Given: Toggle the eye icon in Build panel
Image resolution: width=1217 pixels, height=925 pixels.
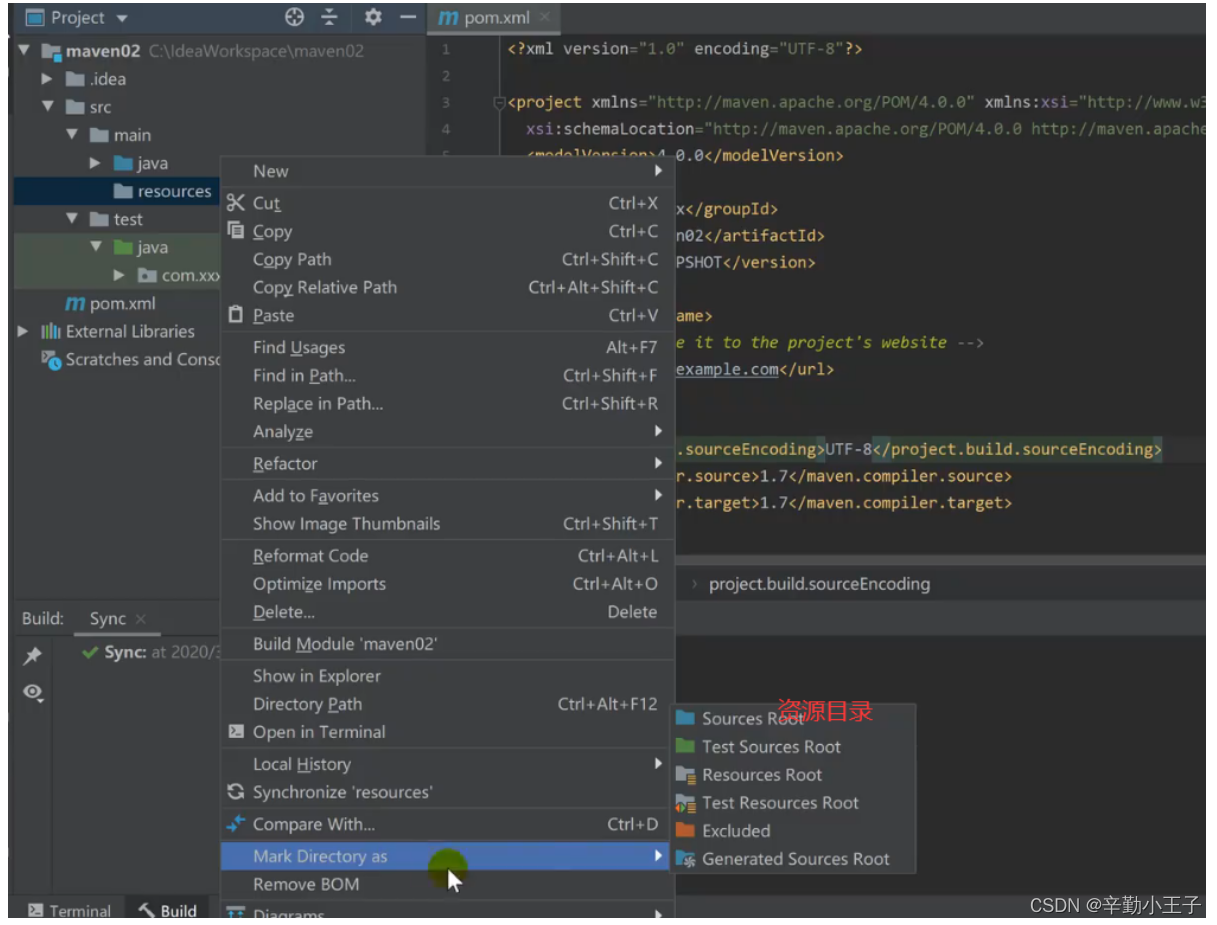Looking at the screenshot, I should [33, 692].
